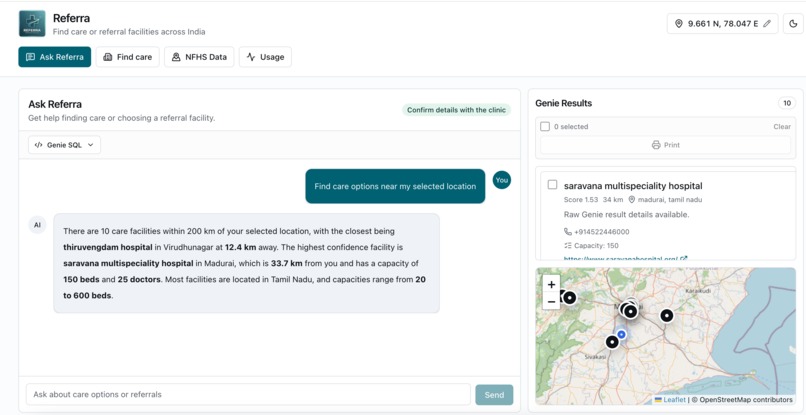Click the results count badge 10
This screenshot has height=415, width=806.
coord(786,103)
